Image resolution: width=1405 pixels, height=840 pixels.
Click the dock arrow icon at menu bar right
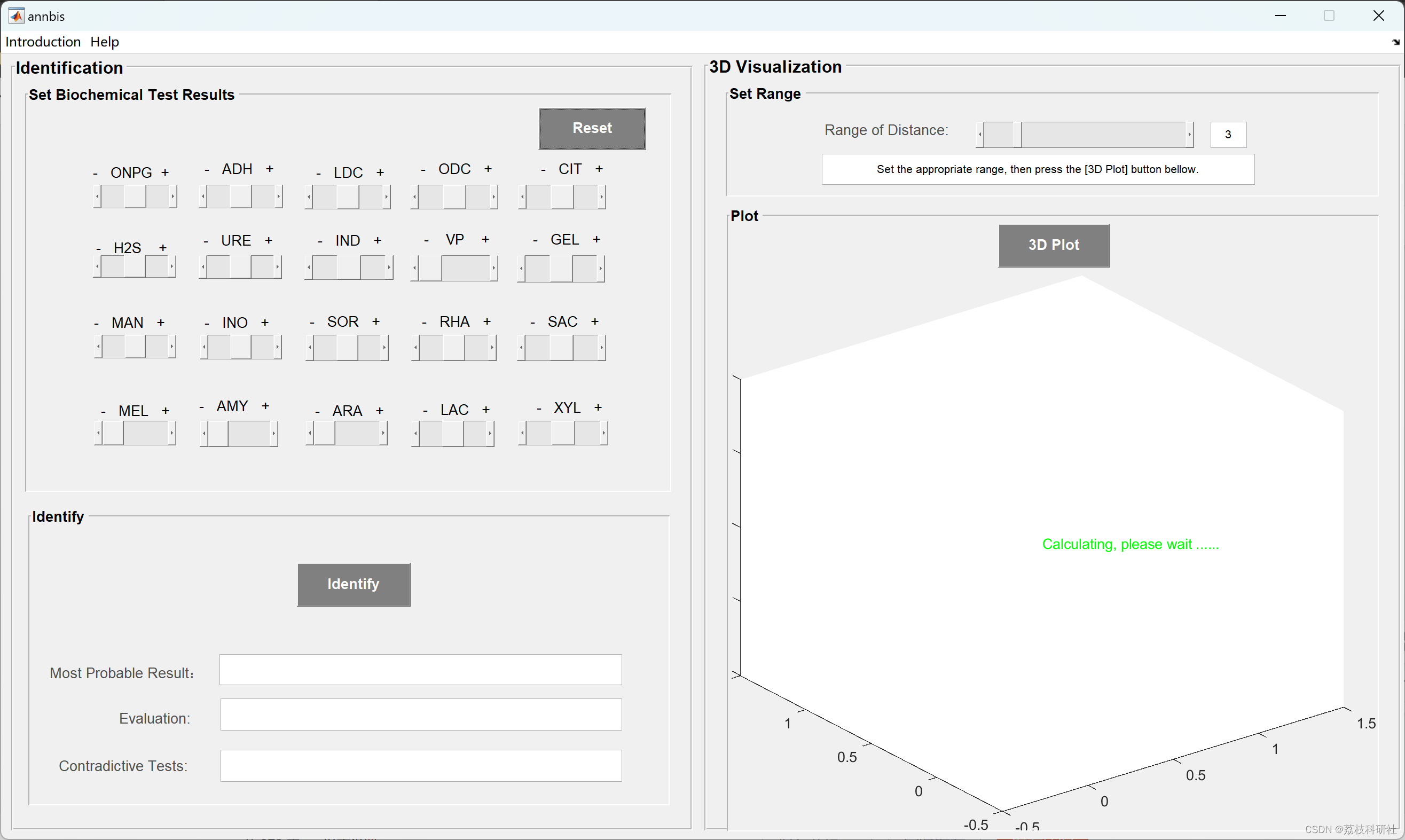[x=1395, y=42]
